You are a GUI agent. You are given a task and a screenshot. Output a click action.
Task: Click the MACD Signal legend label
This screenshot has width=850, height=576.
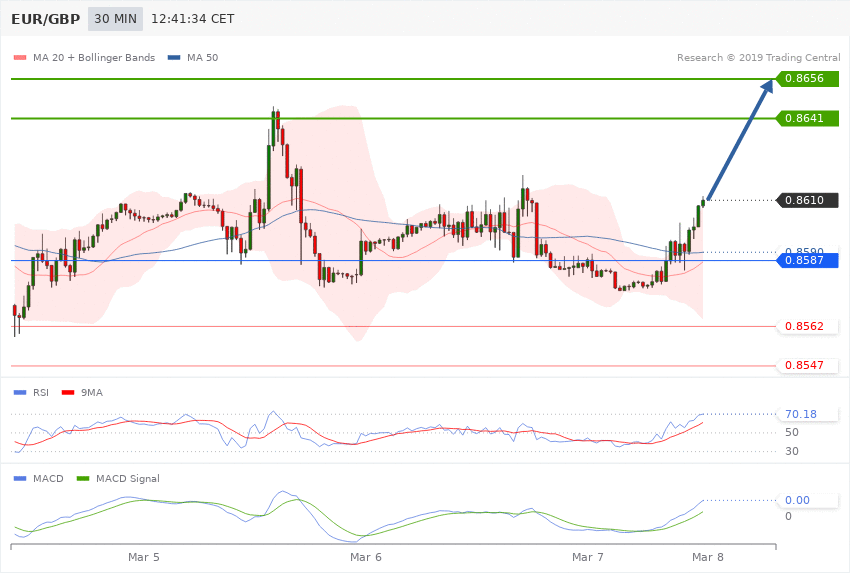click(x=128, y=478)
